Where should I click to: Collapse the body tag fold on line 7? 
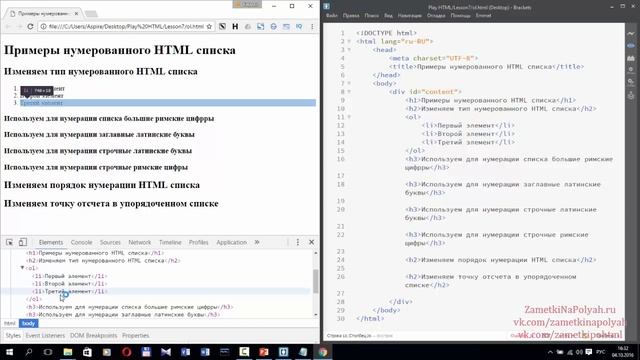[x=349, y=83]
